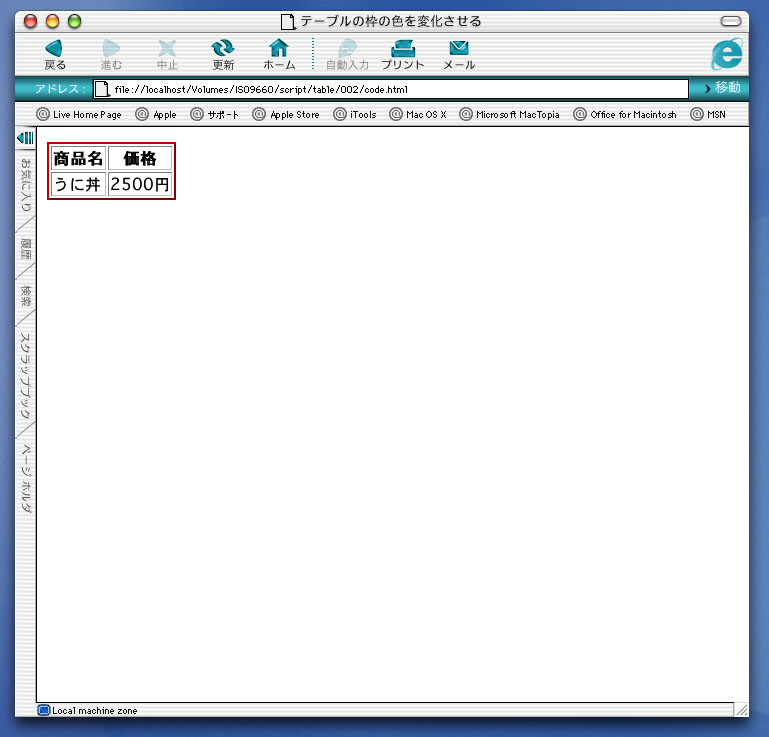Screen dimensions: 769x737
Task: Click the address URL field
Action: (x=390, y=89)
